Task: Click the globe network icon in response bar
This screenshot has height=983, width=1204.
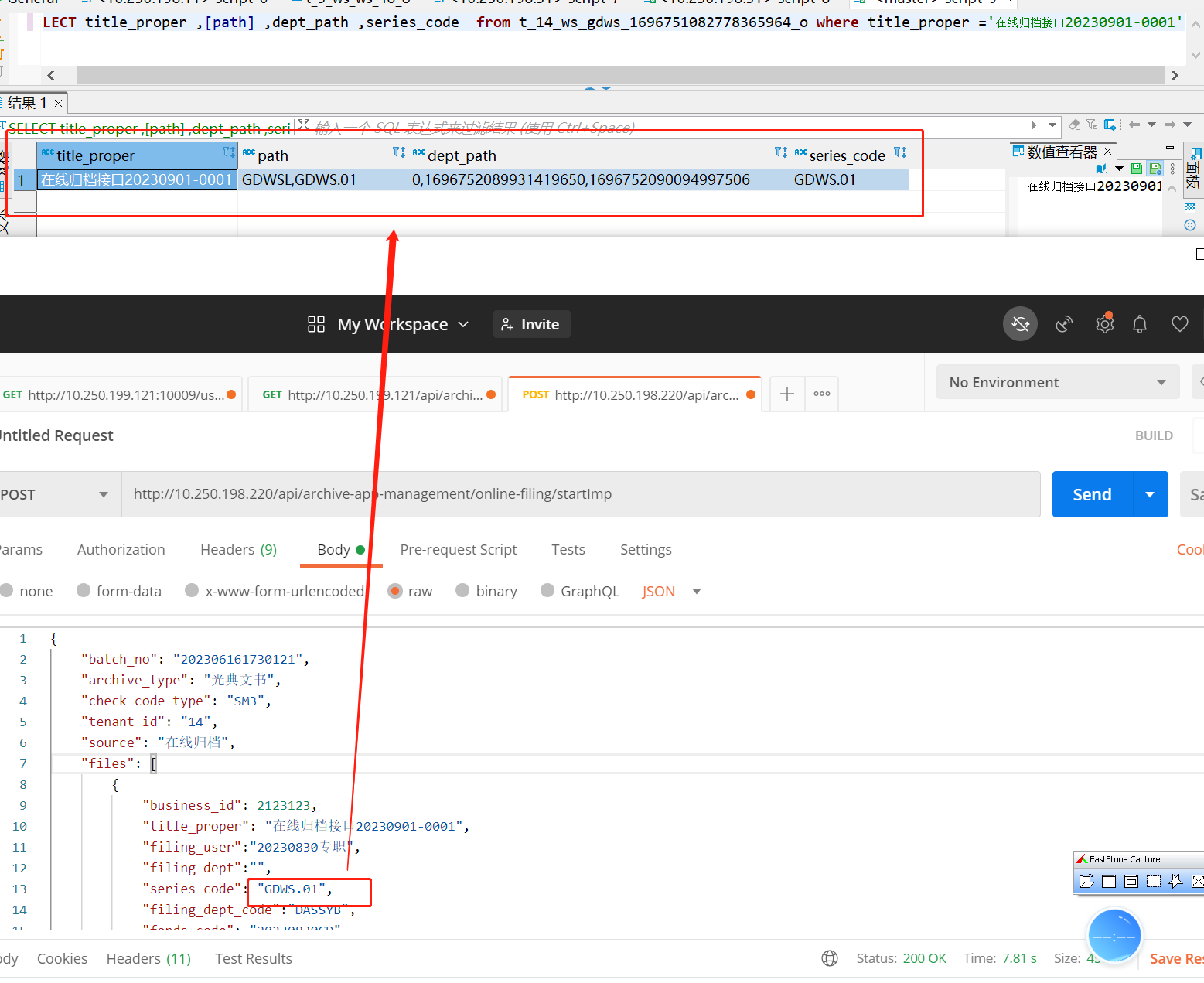Action: [830, 958]
